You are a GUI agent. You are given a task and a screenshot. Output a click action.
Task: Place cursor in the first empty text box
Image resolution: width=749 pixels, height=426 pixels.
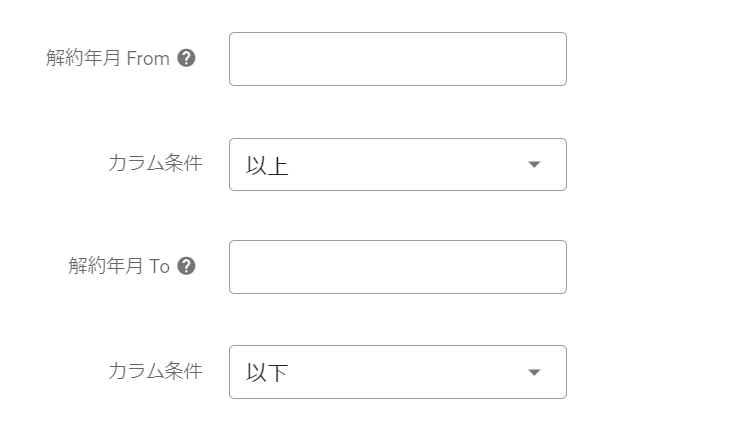[x=397, y=59]
